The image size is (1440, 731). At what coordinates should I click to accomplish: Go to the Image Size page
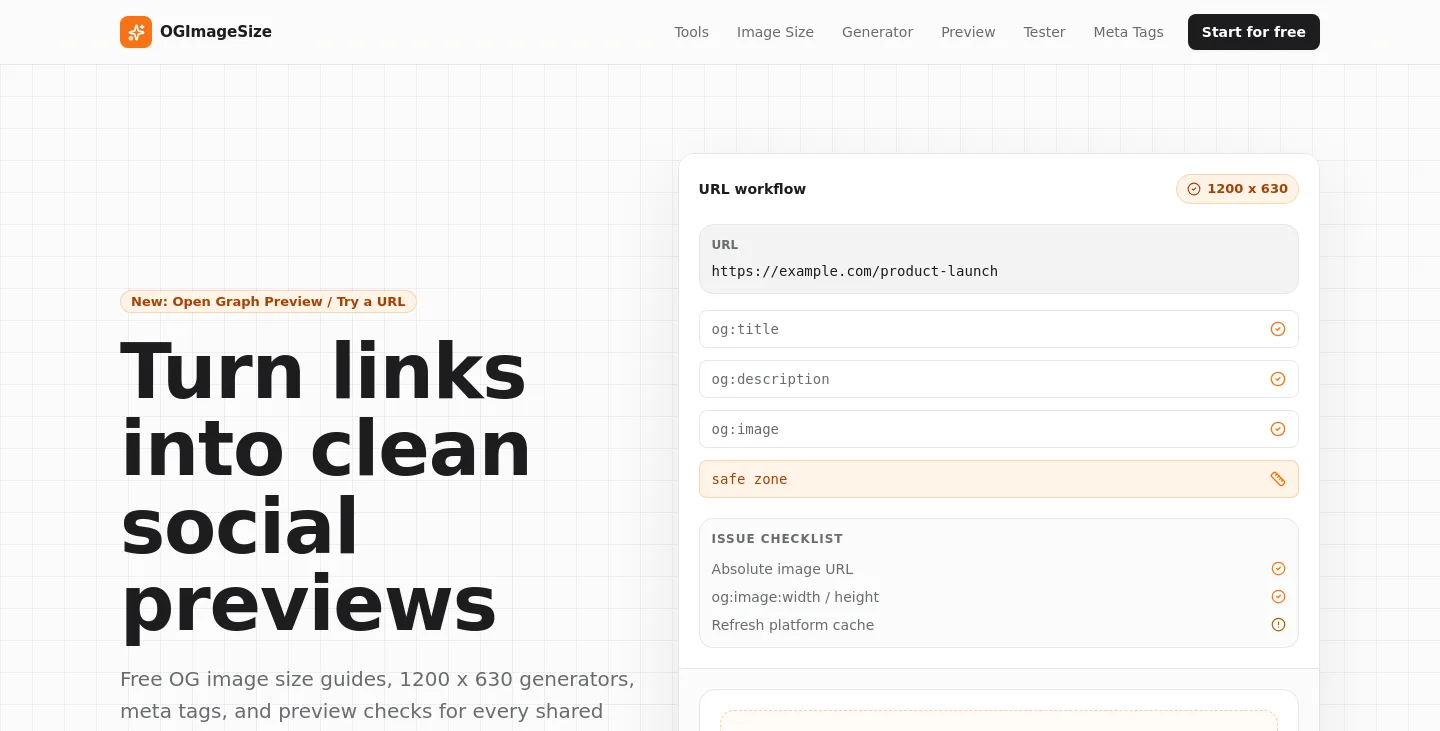point(775,32)
